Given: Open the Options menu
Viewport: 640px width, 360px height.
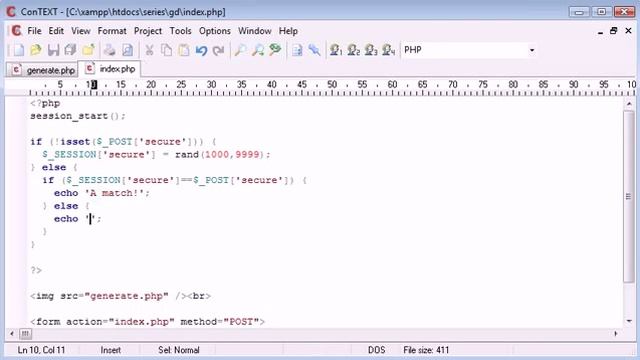Looking at the screenshot, I should (215, 31).
